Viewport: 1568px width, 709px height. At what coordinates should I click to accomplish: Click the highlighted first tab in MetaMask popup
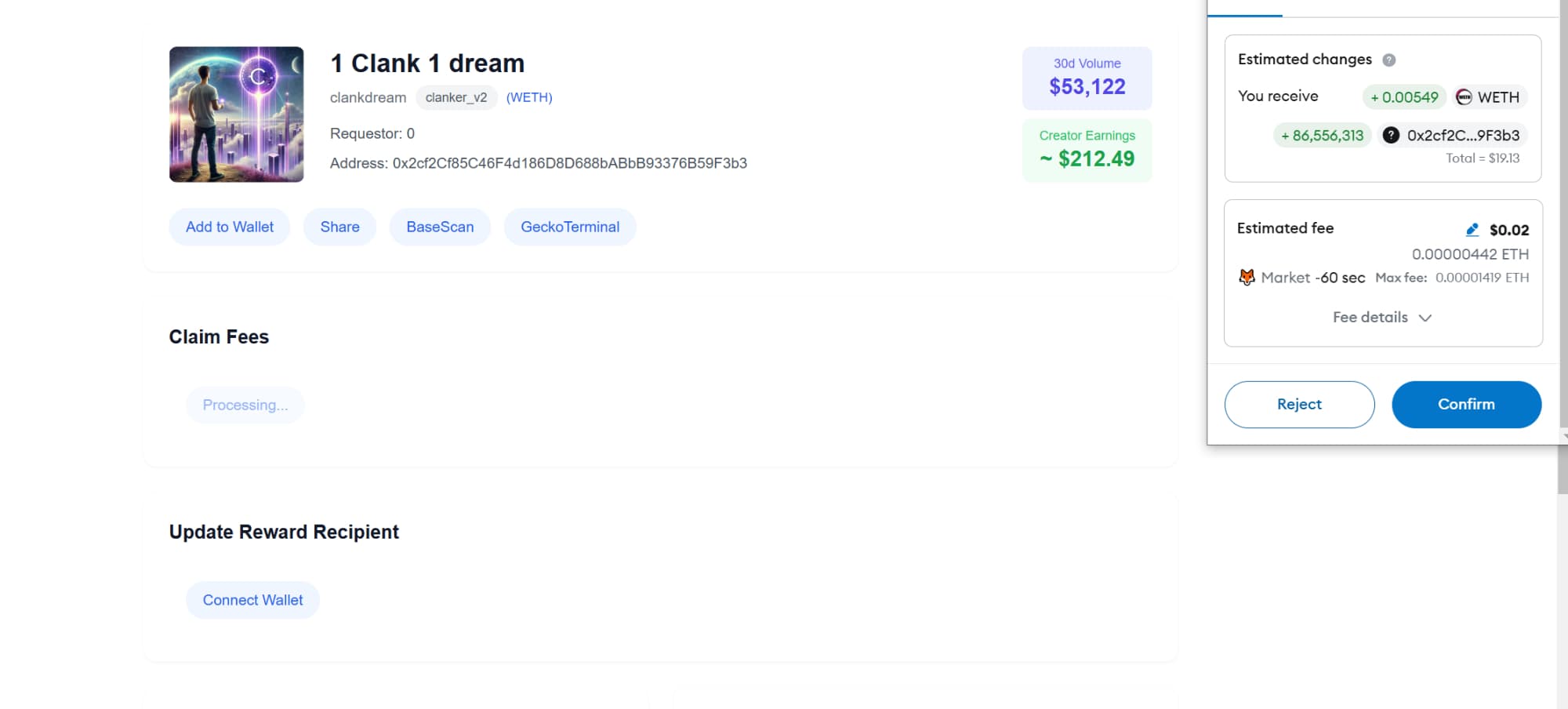point(1244,8)
